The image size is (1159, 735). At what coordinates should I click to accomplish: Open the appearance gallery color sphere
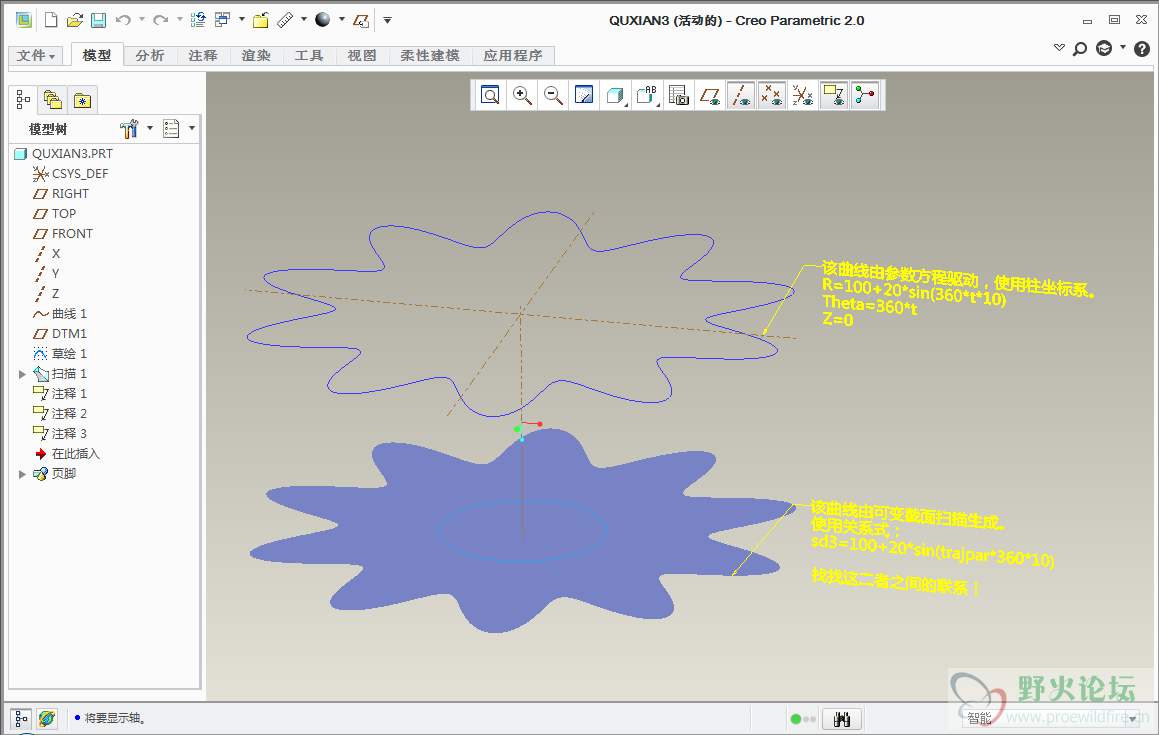pyautogui.click(x=322, y=20)
